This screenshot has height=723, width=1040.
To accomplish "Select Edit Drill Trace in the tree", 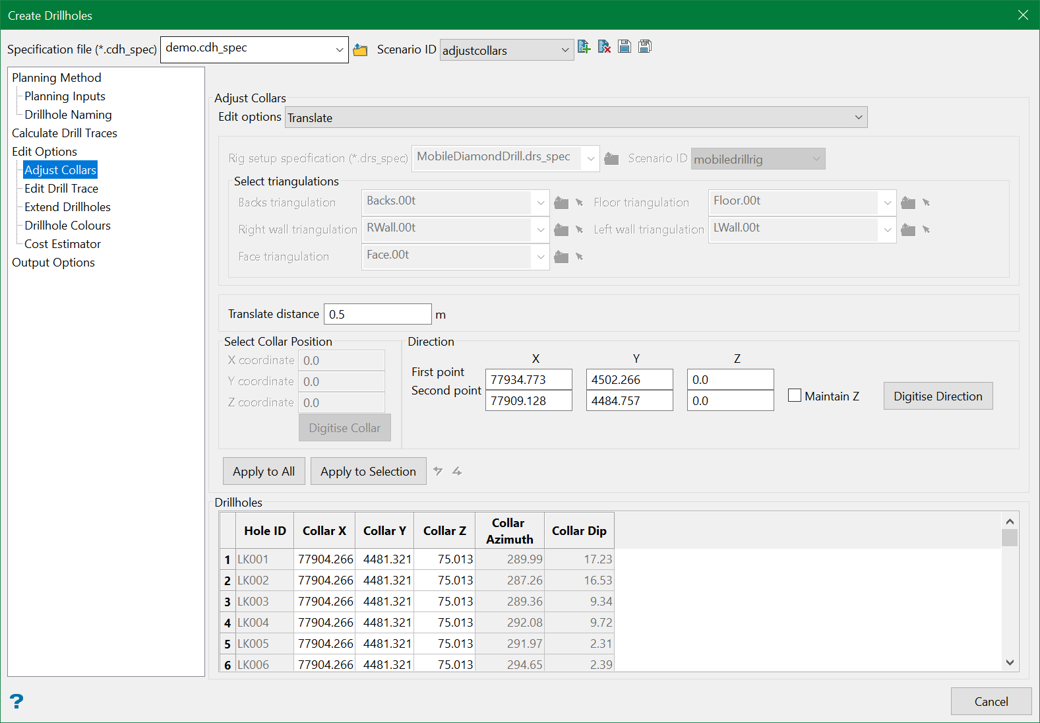I will (x=61, y=188).
